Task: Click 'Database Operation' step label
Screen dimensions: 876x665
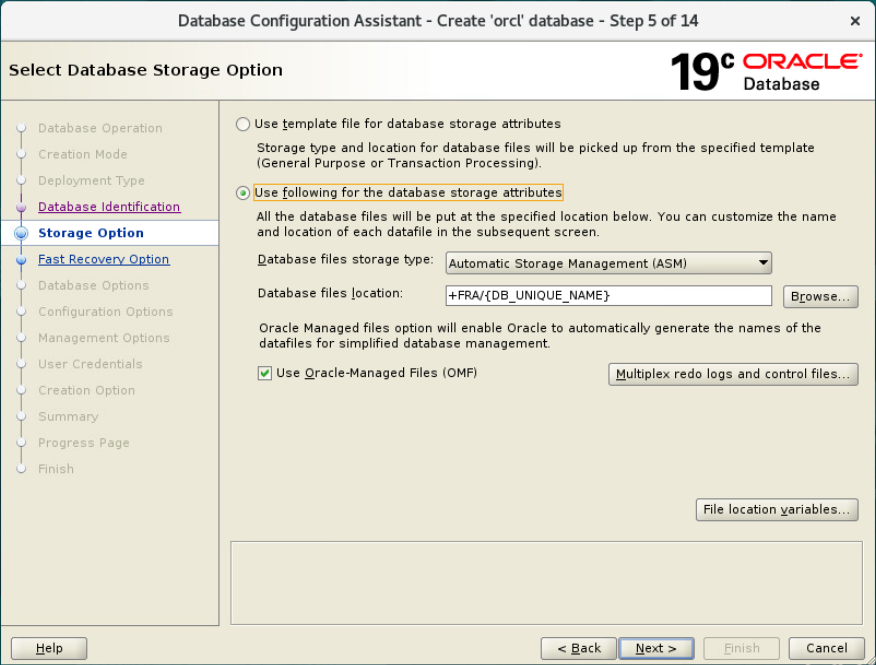Action: click(x=100, y=128)
